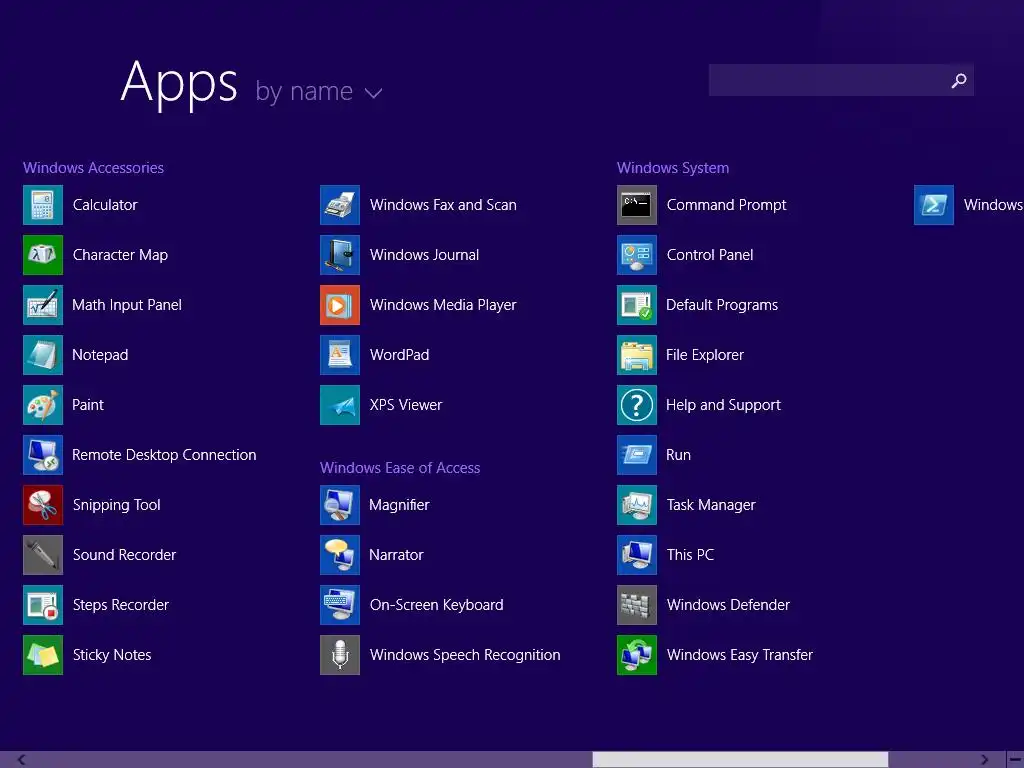Click the Windows Ease of Access header

(400, 468)
